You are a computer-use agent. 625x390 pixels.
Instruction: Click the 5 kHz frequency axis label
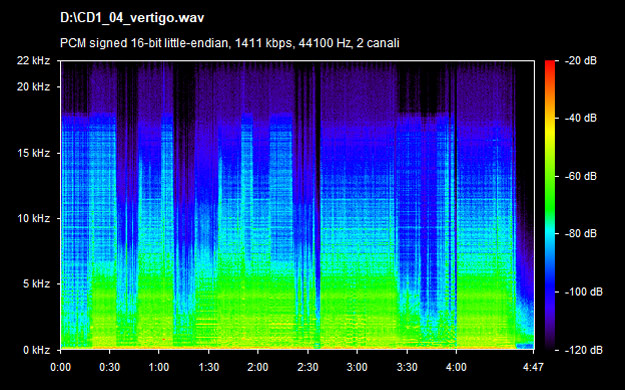tap(36, 284)
